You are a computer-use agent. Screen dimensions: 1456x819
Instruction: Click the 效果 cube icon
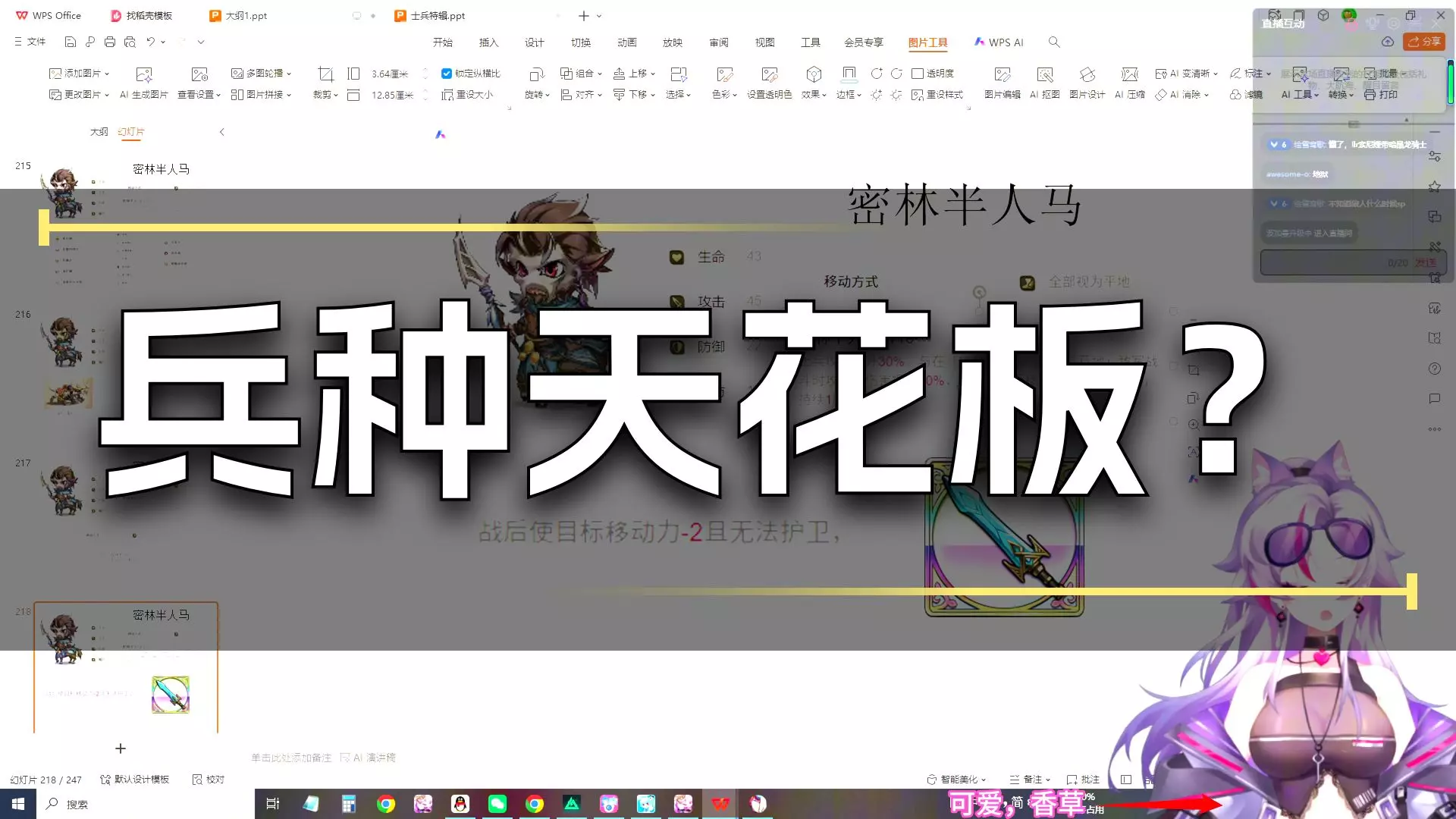814,74
